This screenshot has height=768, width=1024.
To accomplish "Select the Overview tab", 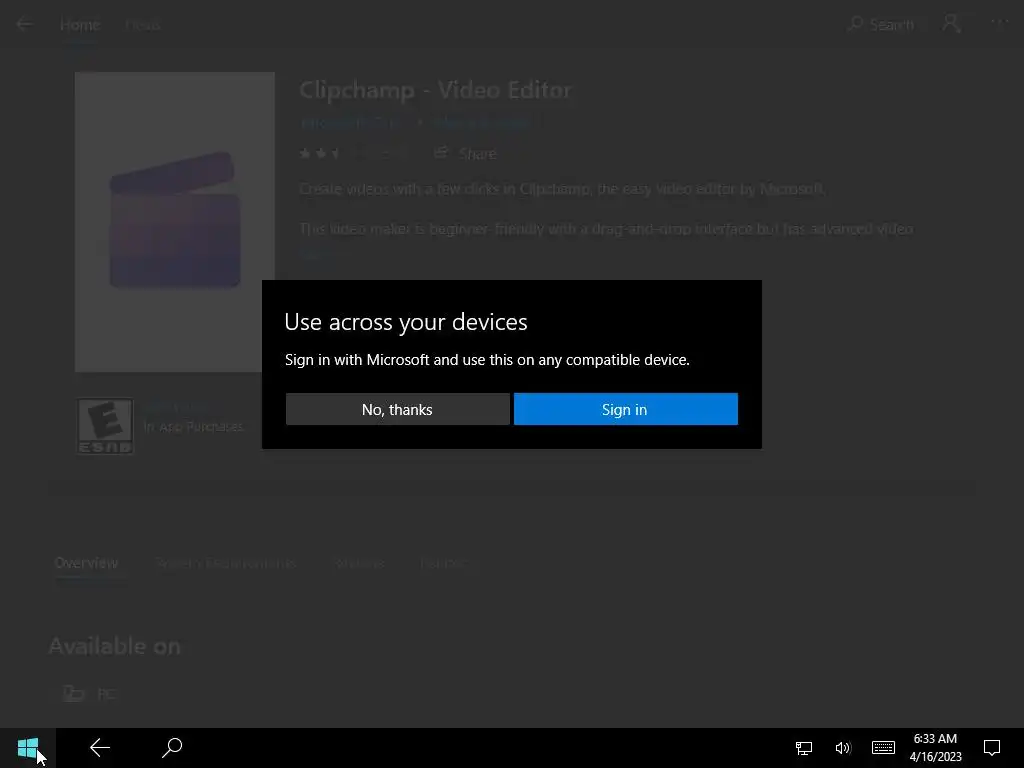I will tap(86, 563).
